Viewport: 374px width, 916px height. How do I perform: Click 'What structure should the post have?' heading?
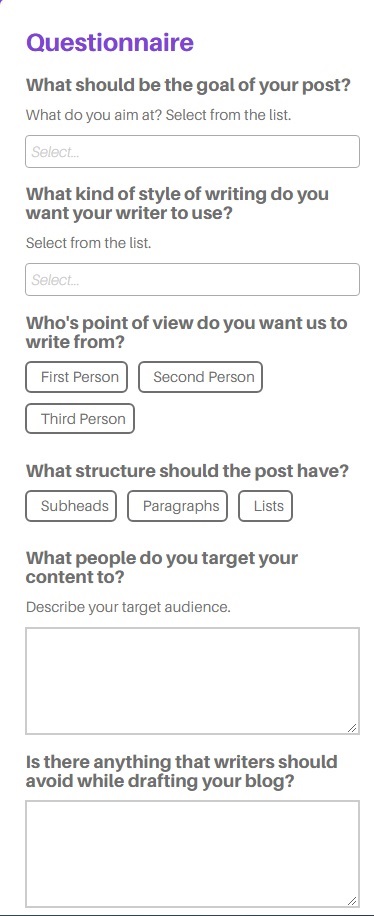[187, 471]
